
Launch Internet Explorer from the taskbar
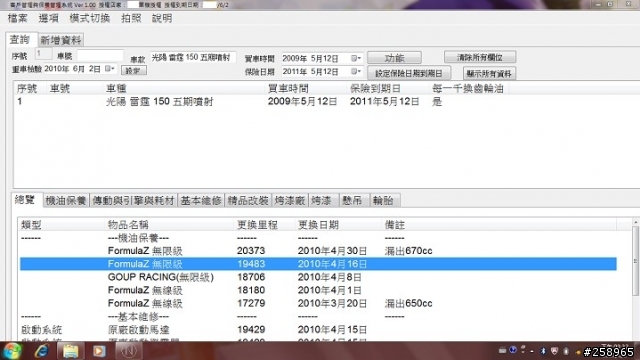click(x=42, y=351)
